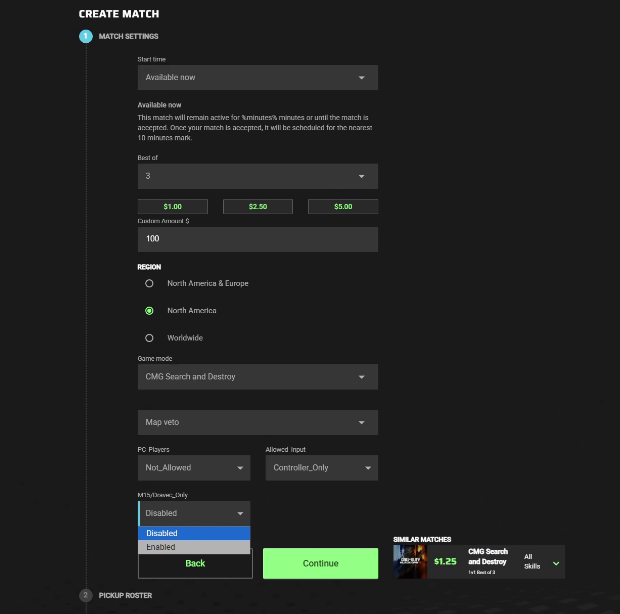Open the Start time dropdown
Screen dimensions: 620x614
click(257, 77)
